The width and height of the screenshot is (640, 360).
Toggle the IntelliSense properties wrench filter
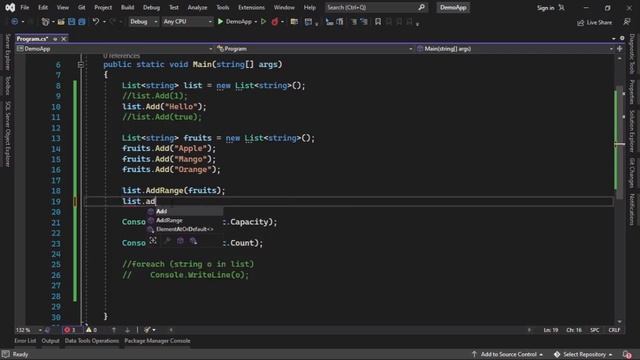point(167,241)
